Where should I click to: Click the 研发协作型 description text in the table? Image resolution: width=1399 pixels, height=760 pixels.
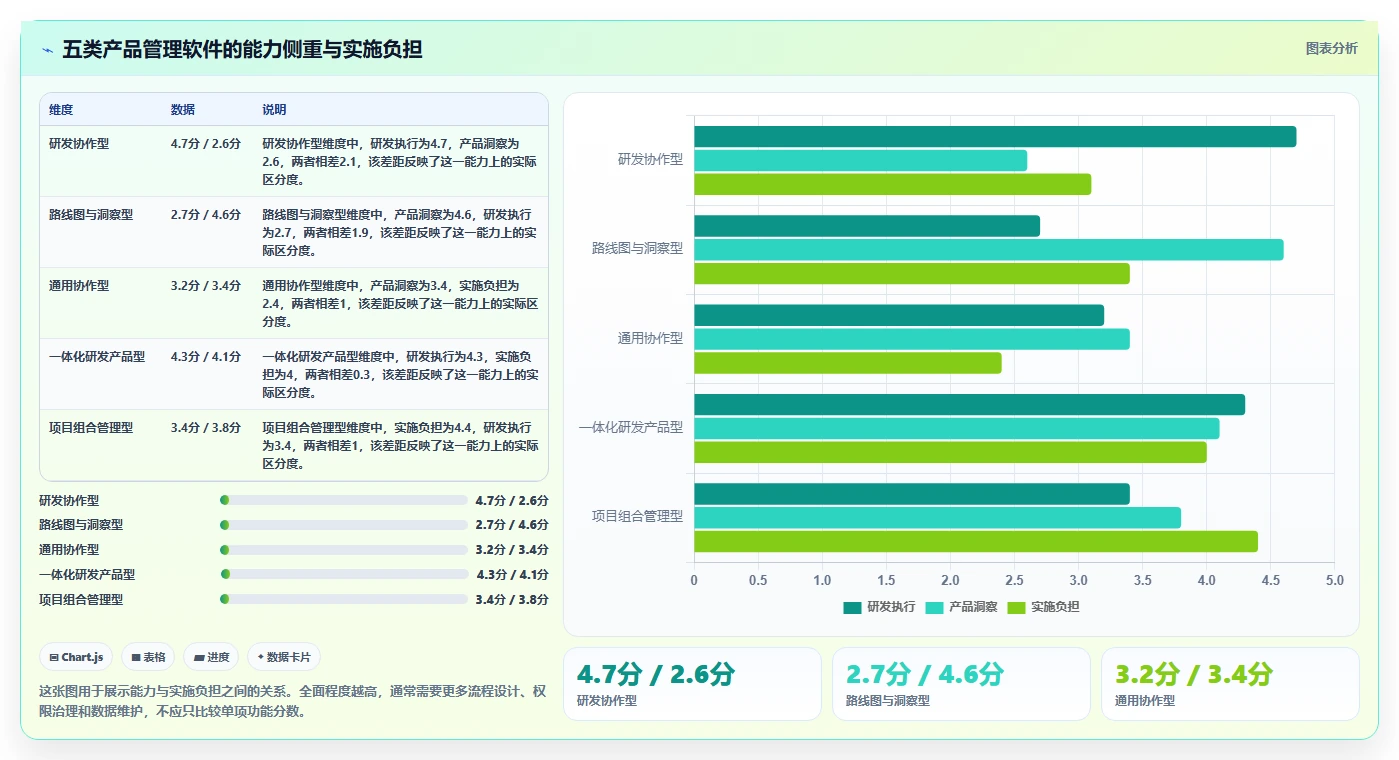[400, 162]
